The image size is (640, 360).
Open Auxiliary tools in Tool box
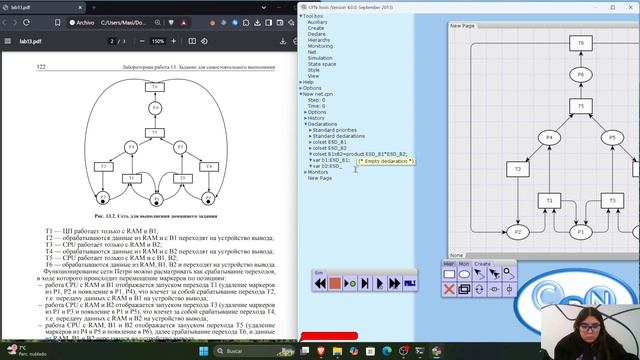[x=318, y=22]
